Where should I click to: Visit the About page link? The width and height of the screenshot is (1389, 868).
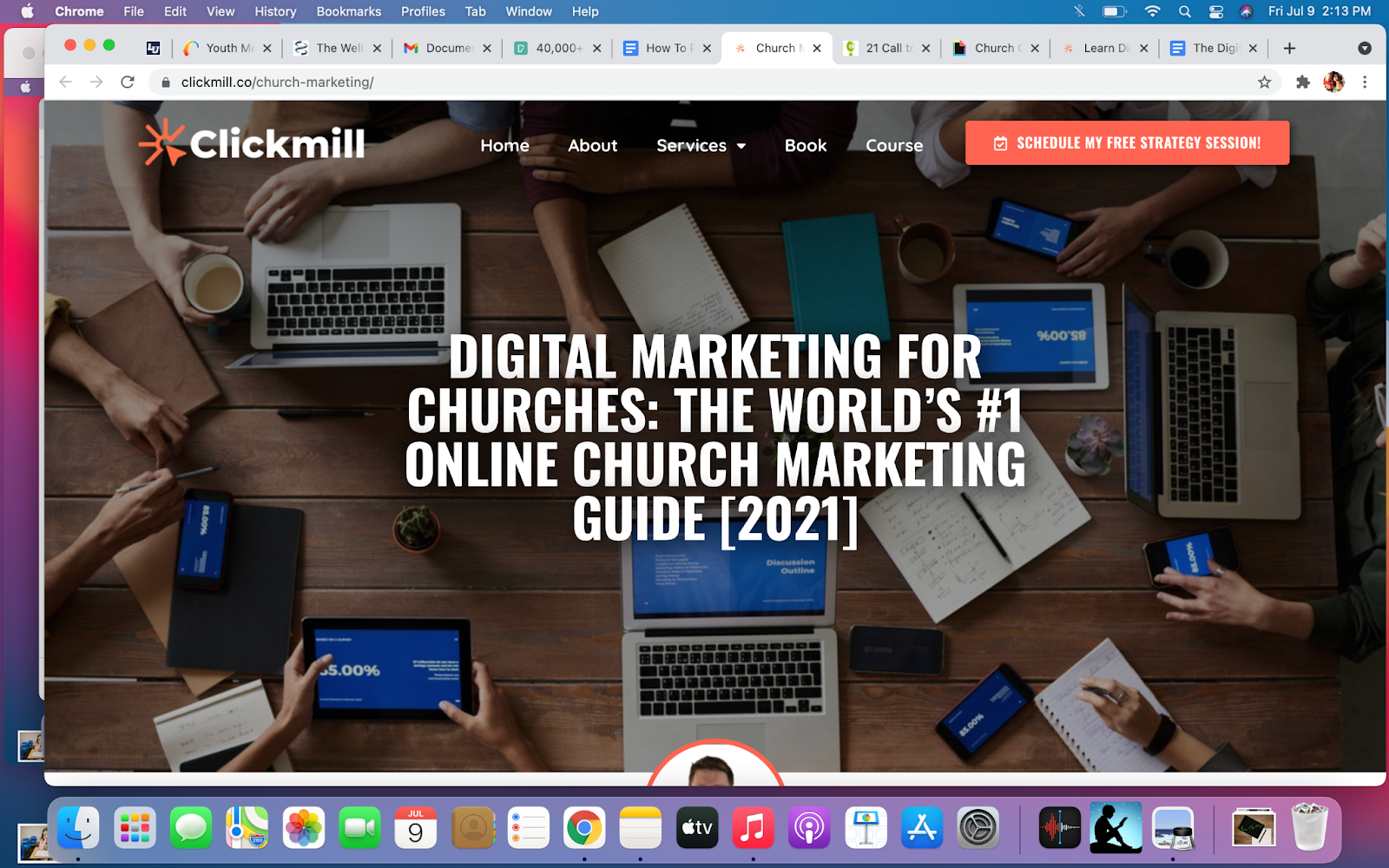pyautogui.click(x=593, y=146)
